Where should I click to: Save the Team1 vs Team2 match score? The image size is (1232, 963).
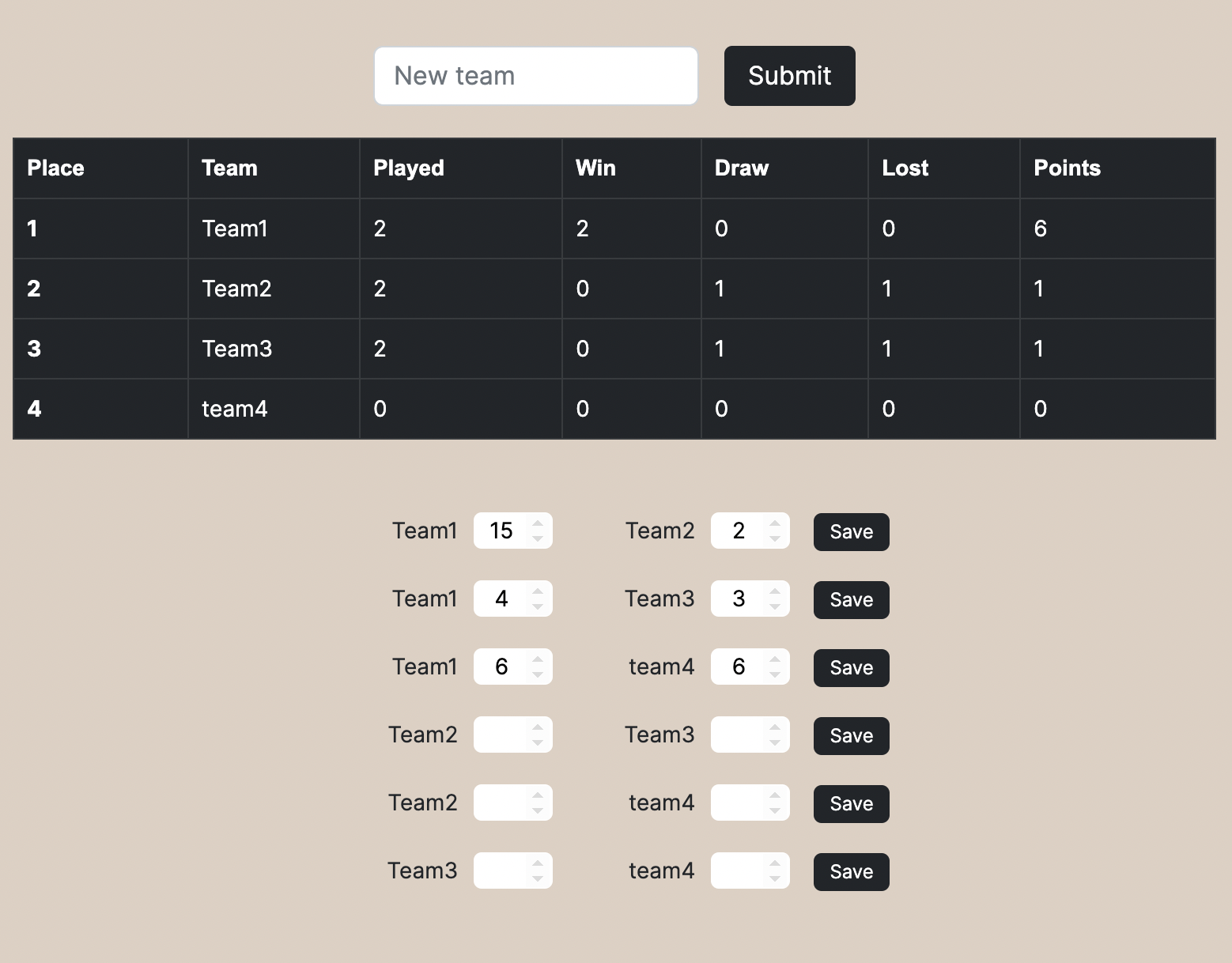[850, 531]
